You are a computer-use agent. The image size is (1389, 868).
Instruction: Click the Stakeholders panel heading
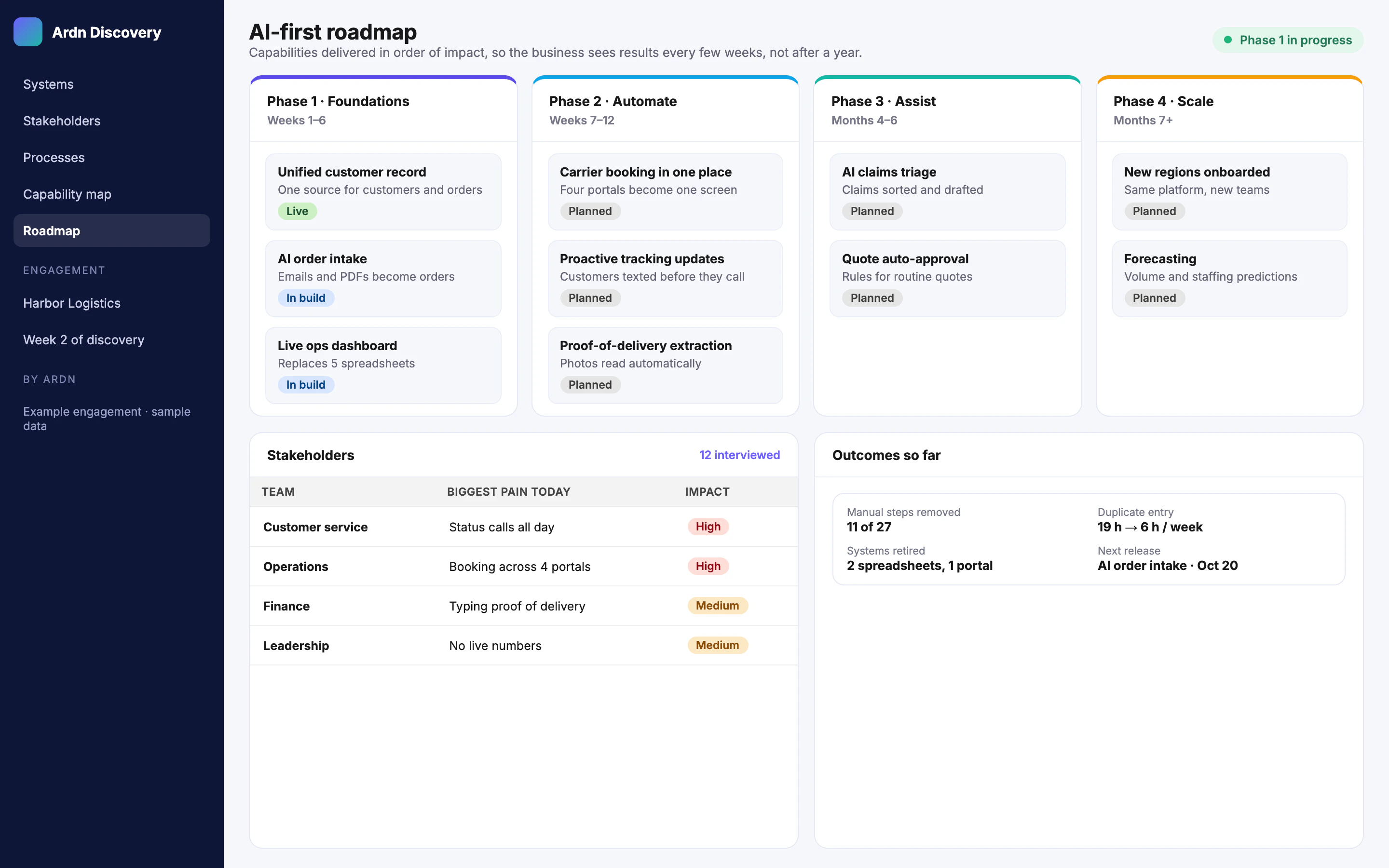(x=311, y=455)
